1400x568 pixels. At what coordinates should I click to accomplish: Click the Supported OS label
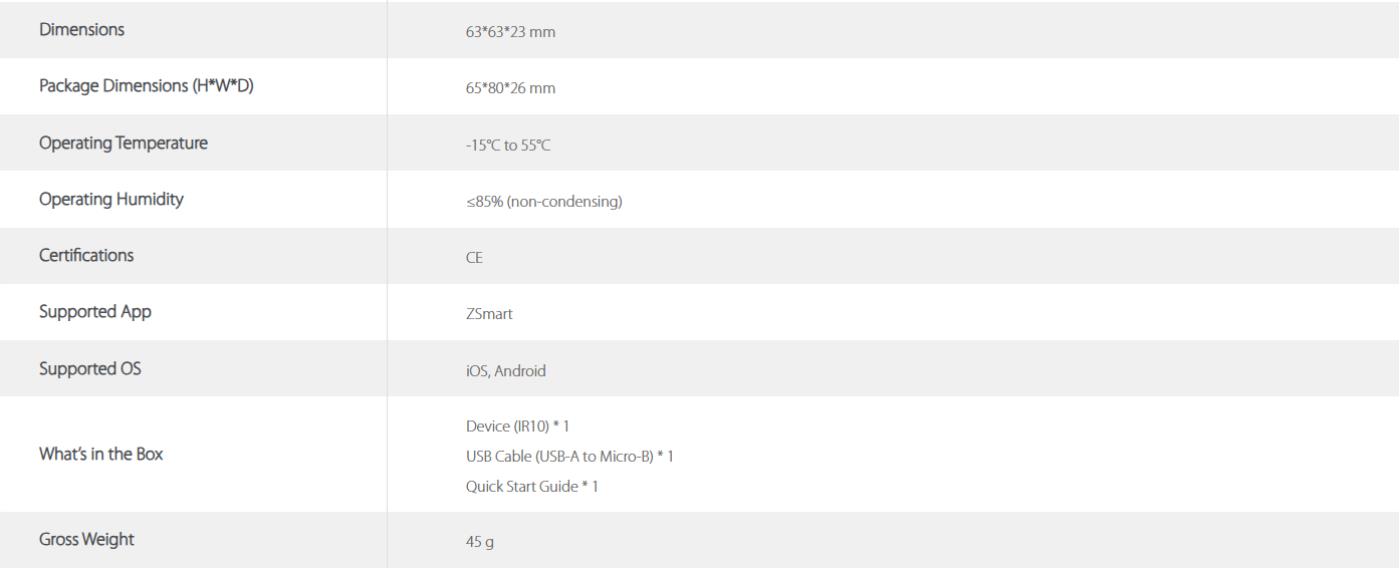90,368
